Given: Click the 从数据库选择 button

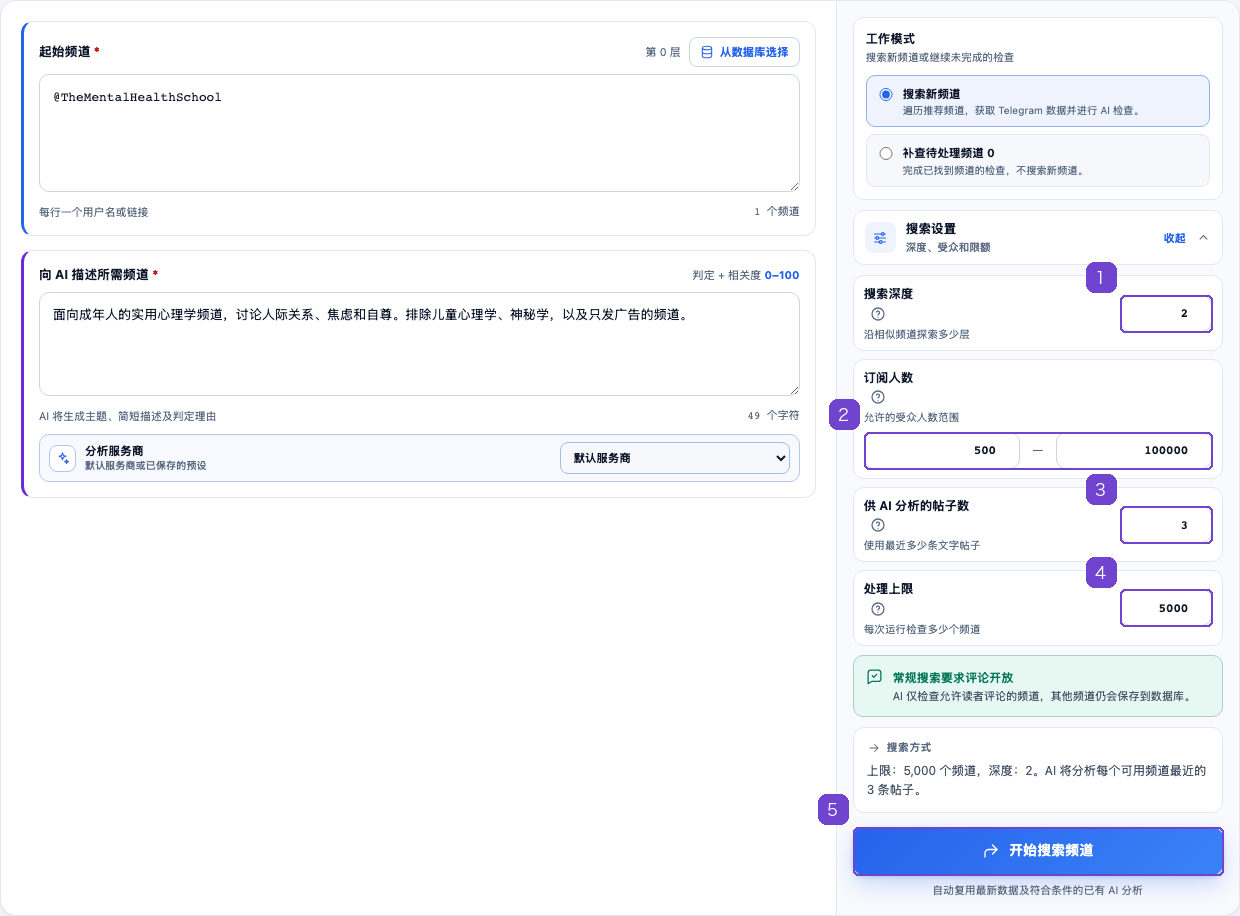Looking at the screenshot, I should click(744, 52).
